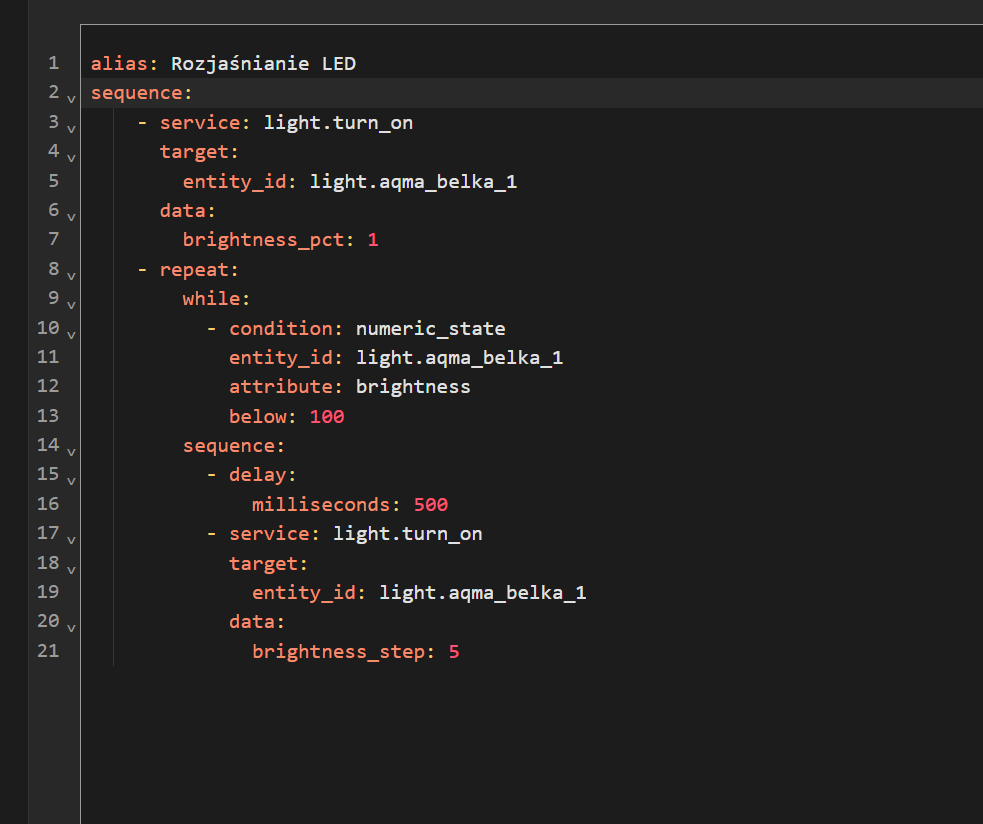Collapse the delay block fold arrow

(x=71, y=479)
